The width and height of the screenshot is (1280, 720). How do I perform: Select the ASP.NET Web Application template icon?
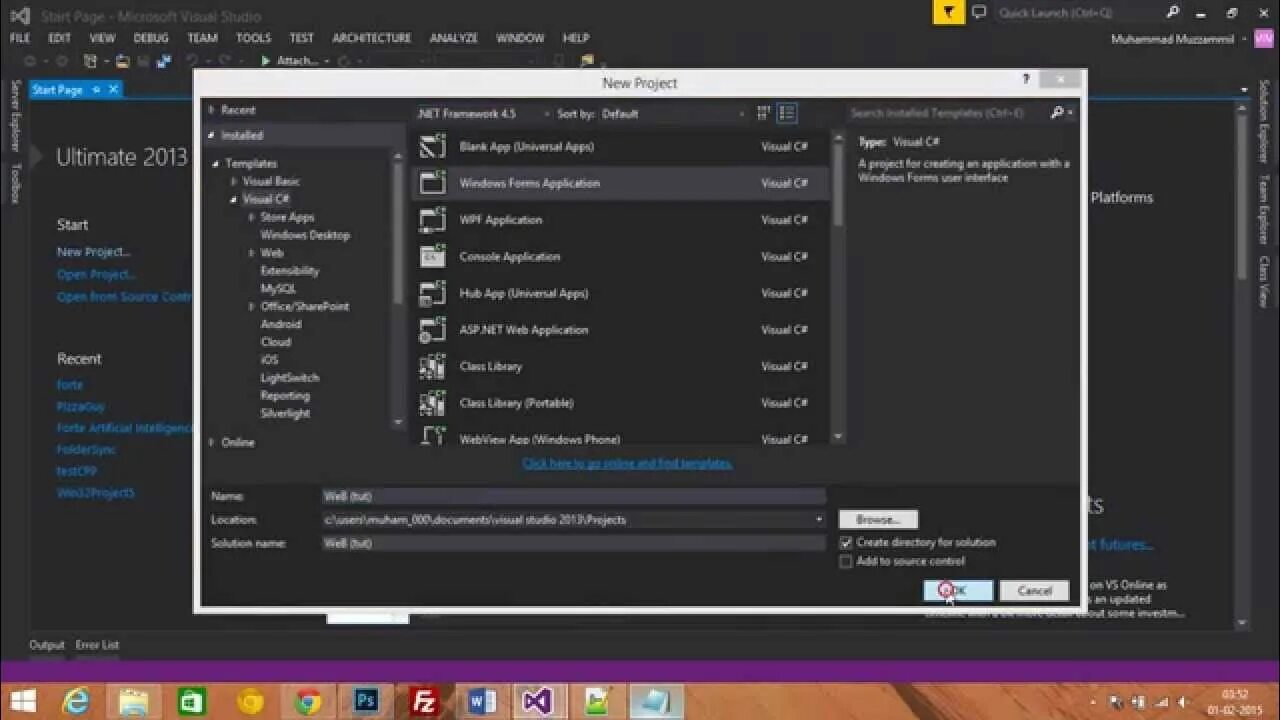pyautogui.click(x=432, y=329)
